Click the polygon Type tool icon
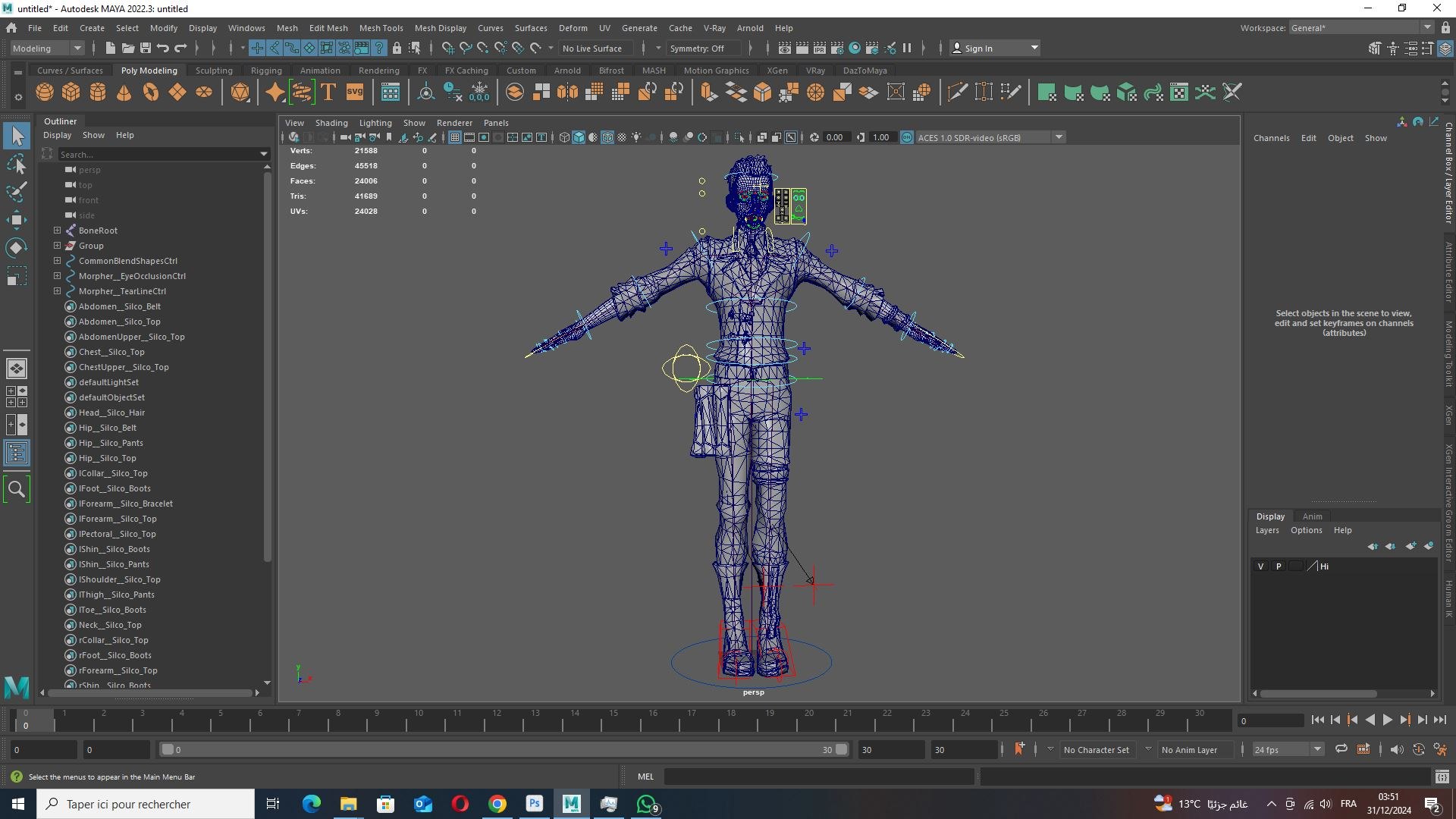Screen dimensions: 1456x819 [x=328, y=93]
